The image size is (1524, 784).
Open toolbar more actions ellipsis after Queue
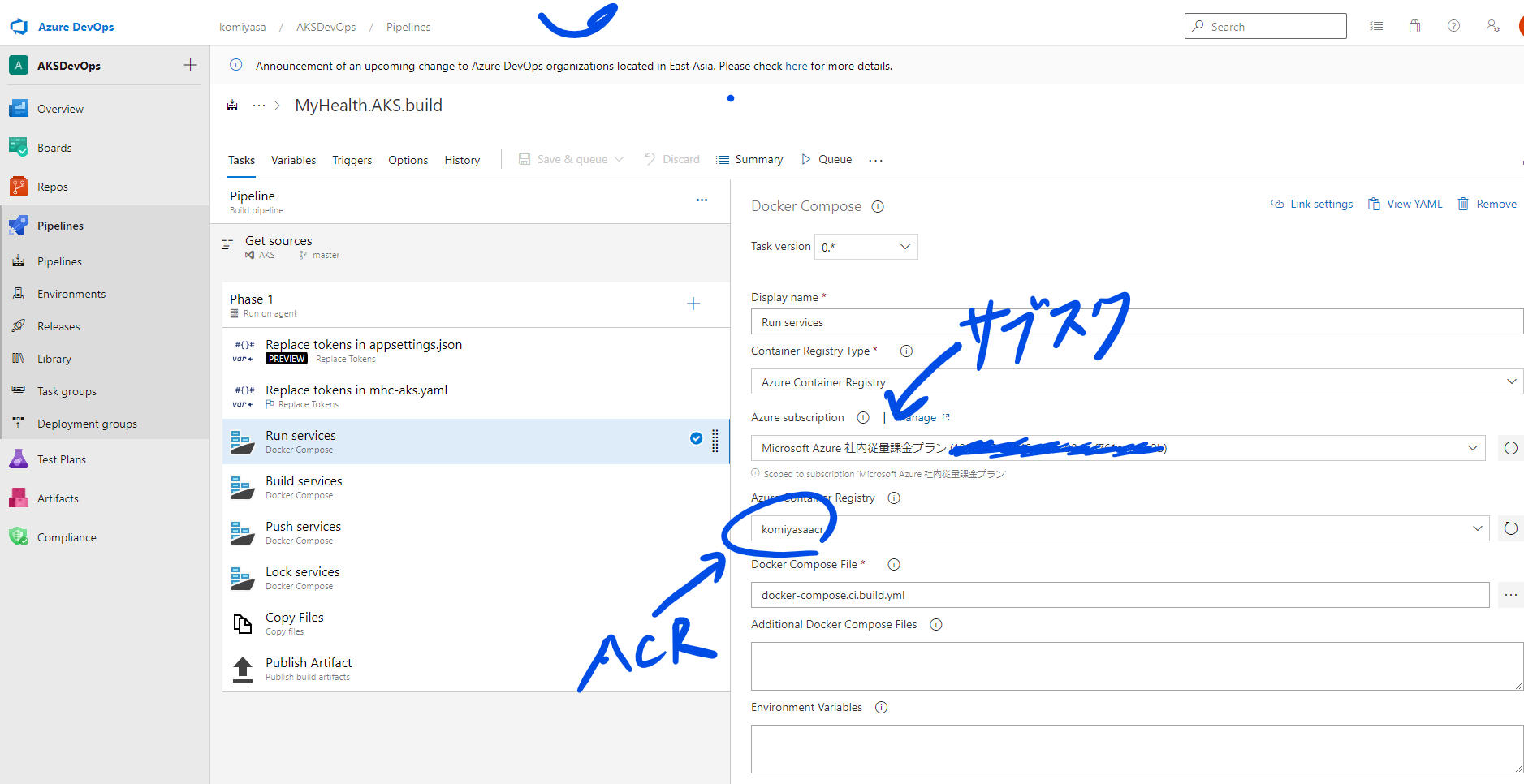point(875,160)
